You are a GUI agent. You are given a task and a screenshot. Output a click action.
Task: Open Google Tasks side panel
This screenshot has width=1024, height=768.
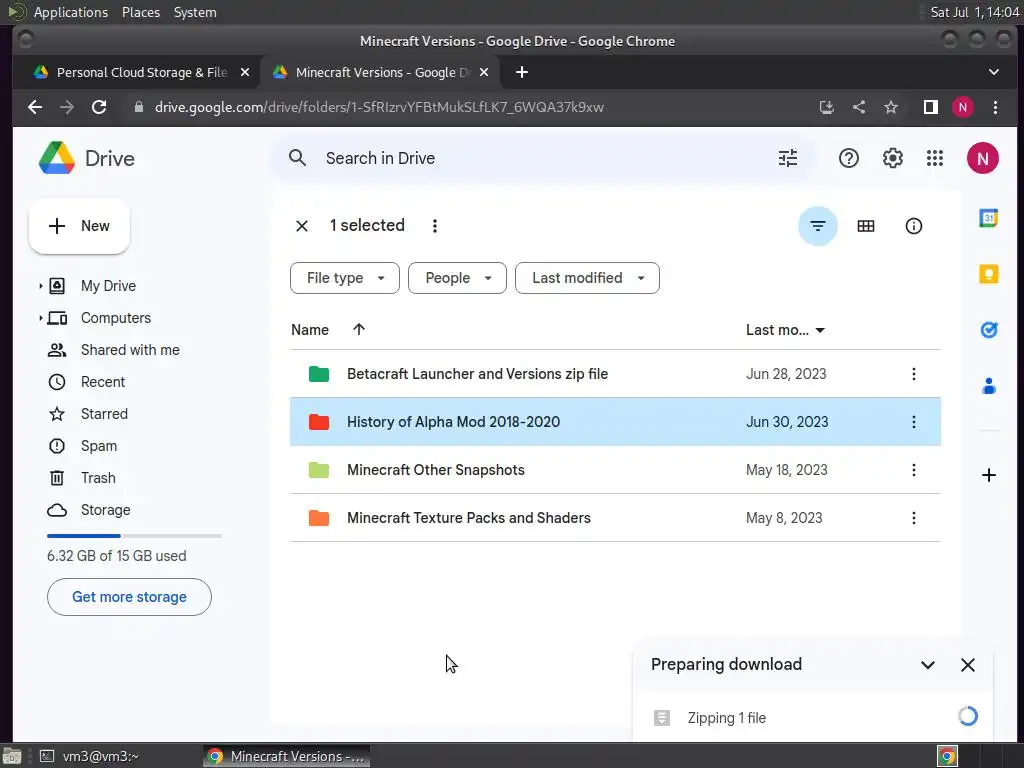989,330
